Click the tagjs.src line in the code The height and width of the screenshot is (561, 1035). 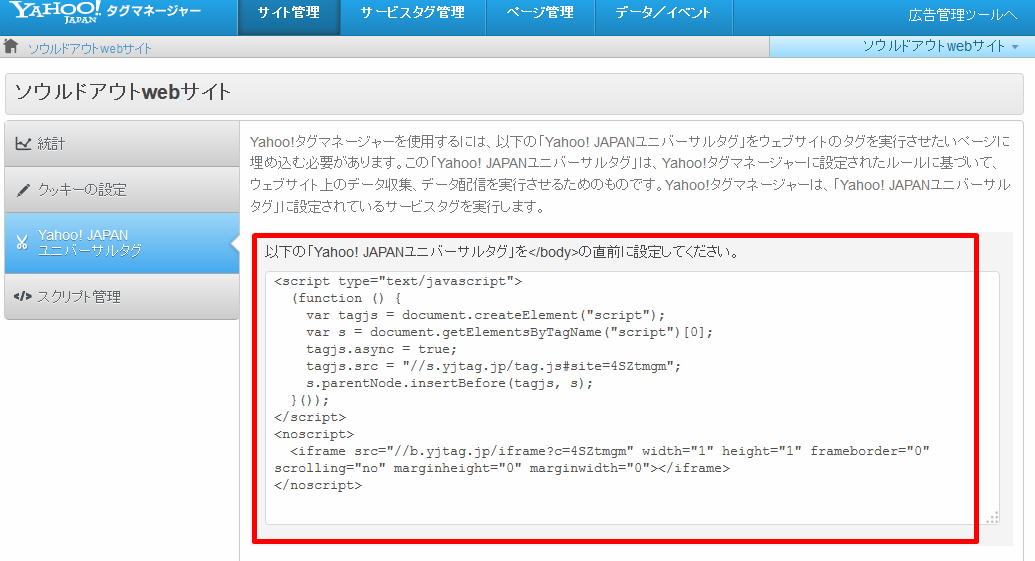pos(493,366)
